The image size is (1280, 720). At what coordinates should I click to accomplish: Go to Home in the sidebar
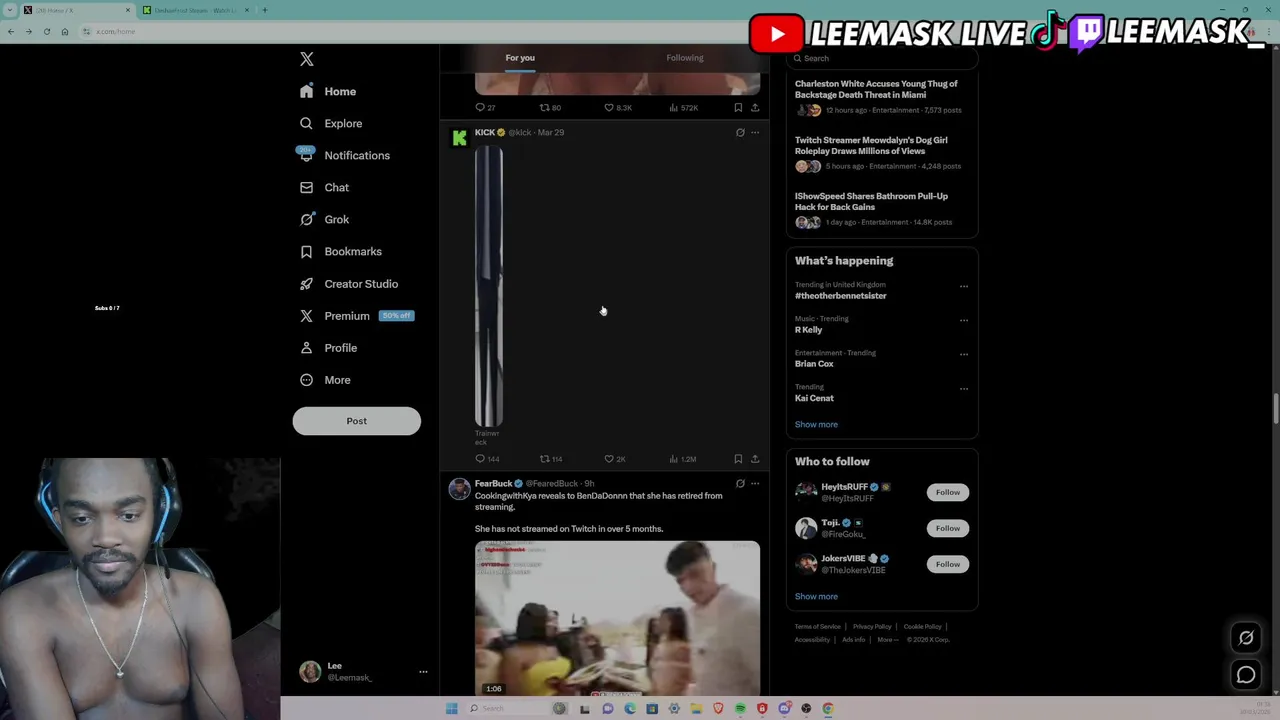pos(328,91)
